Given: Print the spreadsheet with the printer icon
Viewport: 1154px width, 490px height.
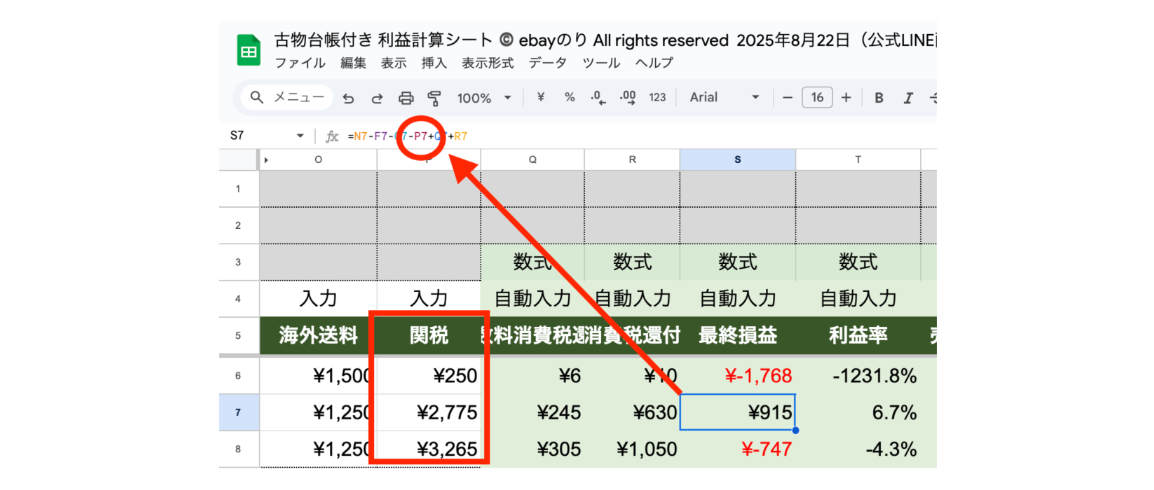Looking at the screenshot, I should 406,98.
